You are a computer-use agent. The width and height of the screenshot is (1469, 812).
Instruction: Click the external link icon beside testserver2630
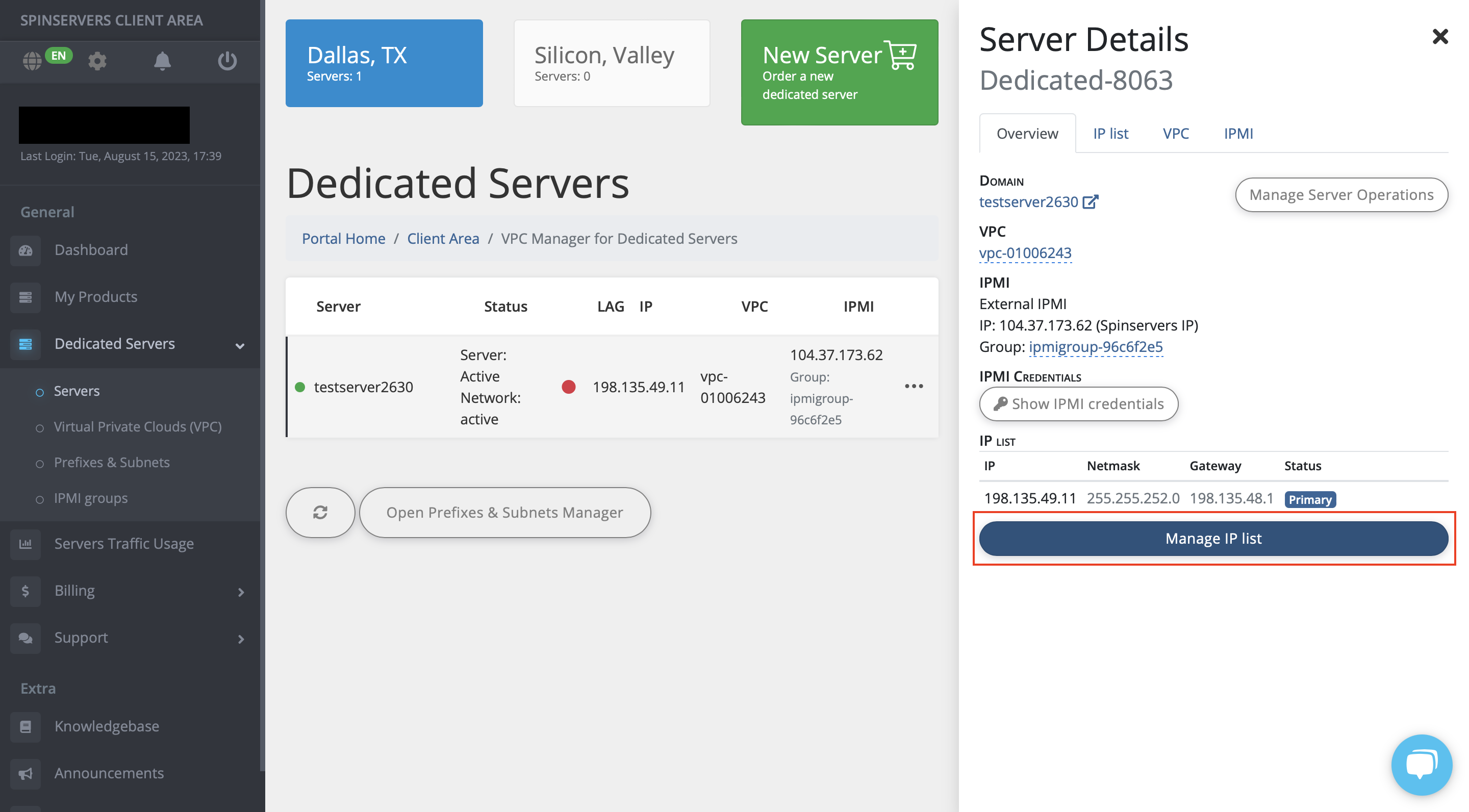1091,202
